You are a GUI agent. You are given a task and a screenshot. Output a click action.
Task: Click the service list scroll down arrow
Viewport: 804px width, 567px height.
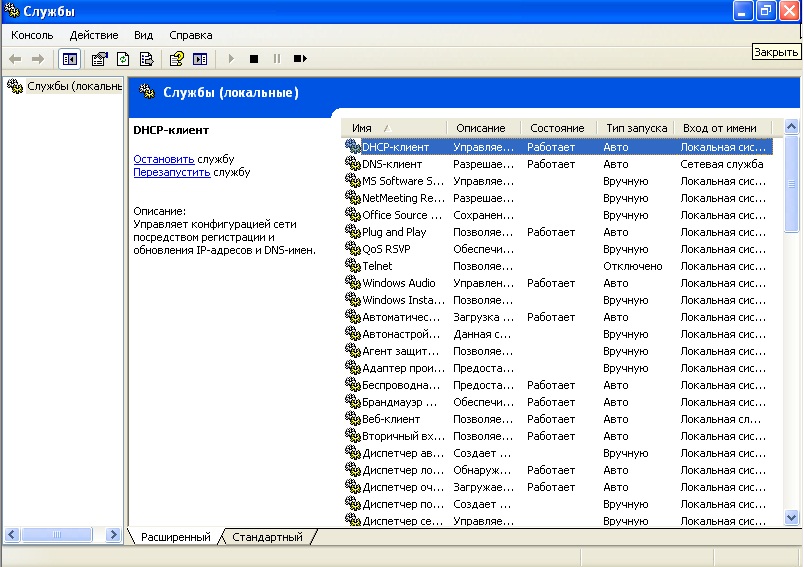(791, 518)
